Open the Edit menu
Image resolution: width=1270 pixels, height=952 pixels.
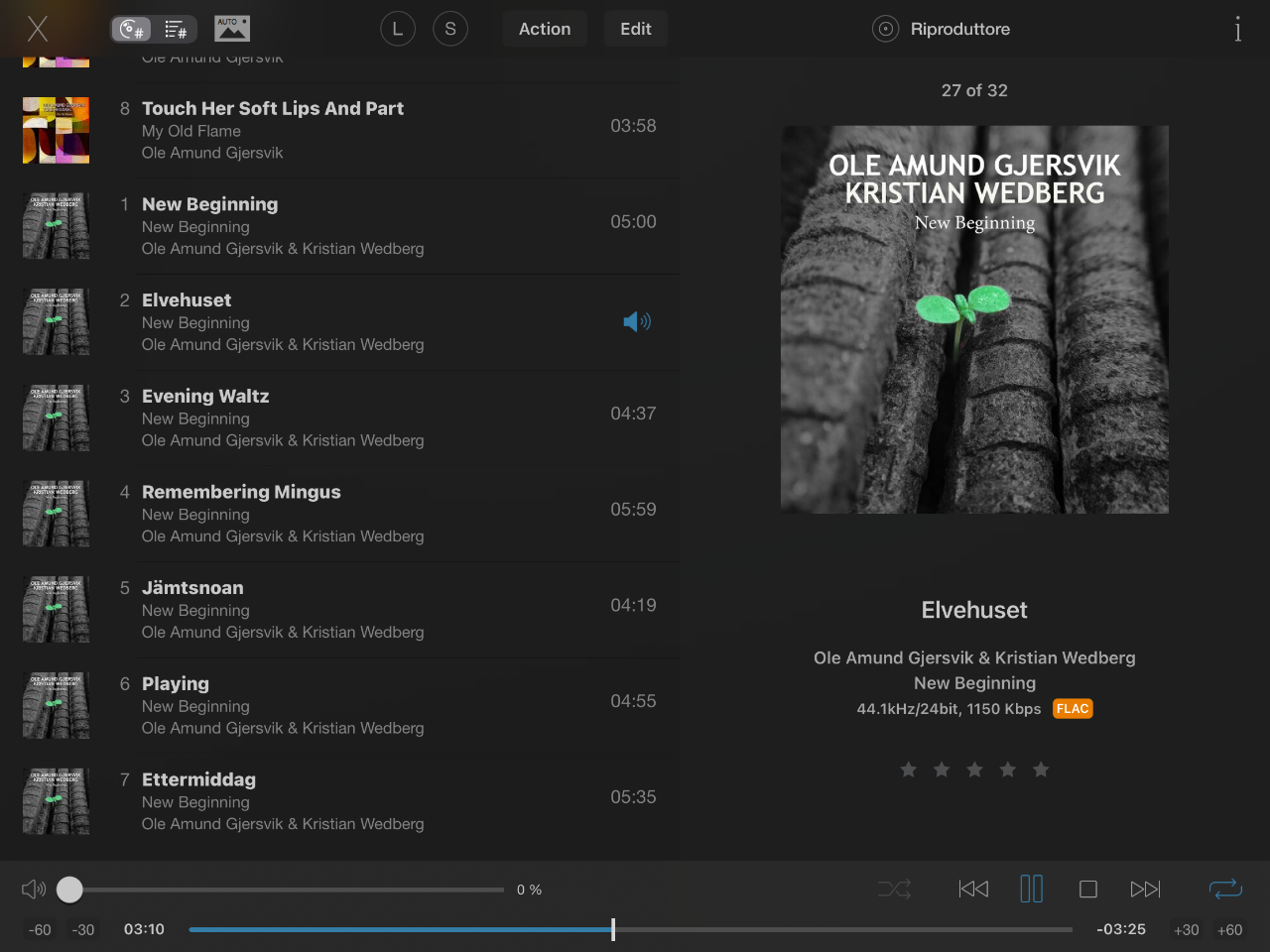636,29
